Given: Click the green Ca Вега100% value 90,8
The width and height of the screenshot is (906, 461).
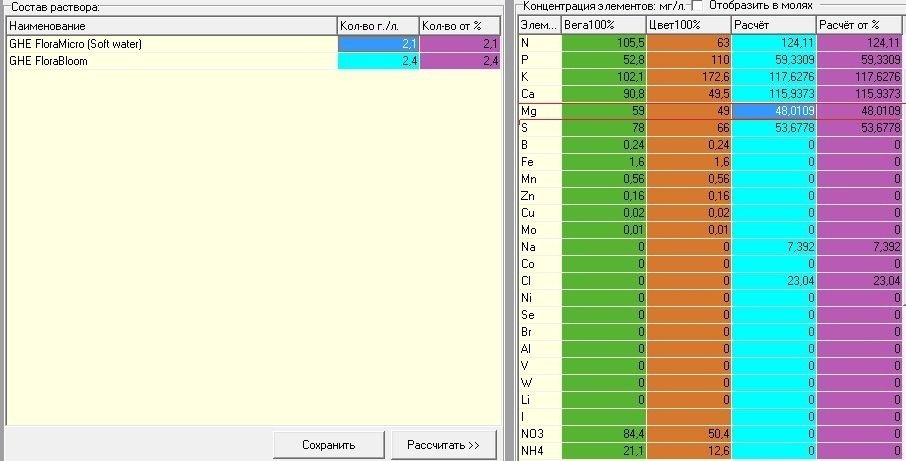Looking at the screenshot, I should point(603,94).
